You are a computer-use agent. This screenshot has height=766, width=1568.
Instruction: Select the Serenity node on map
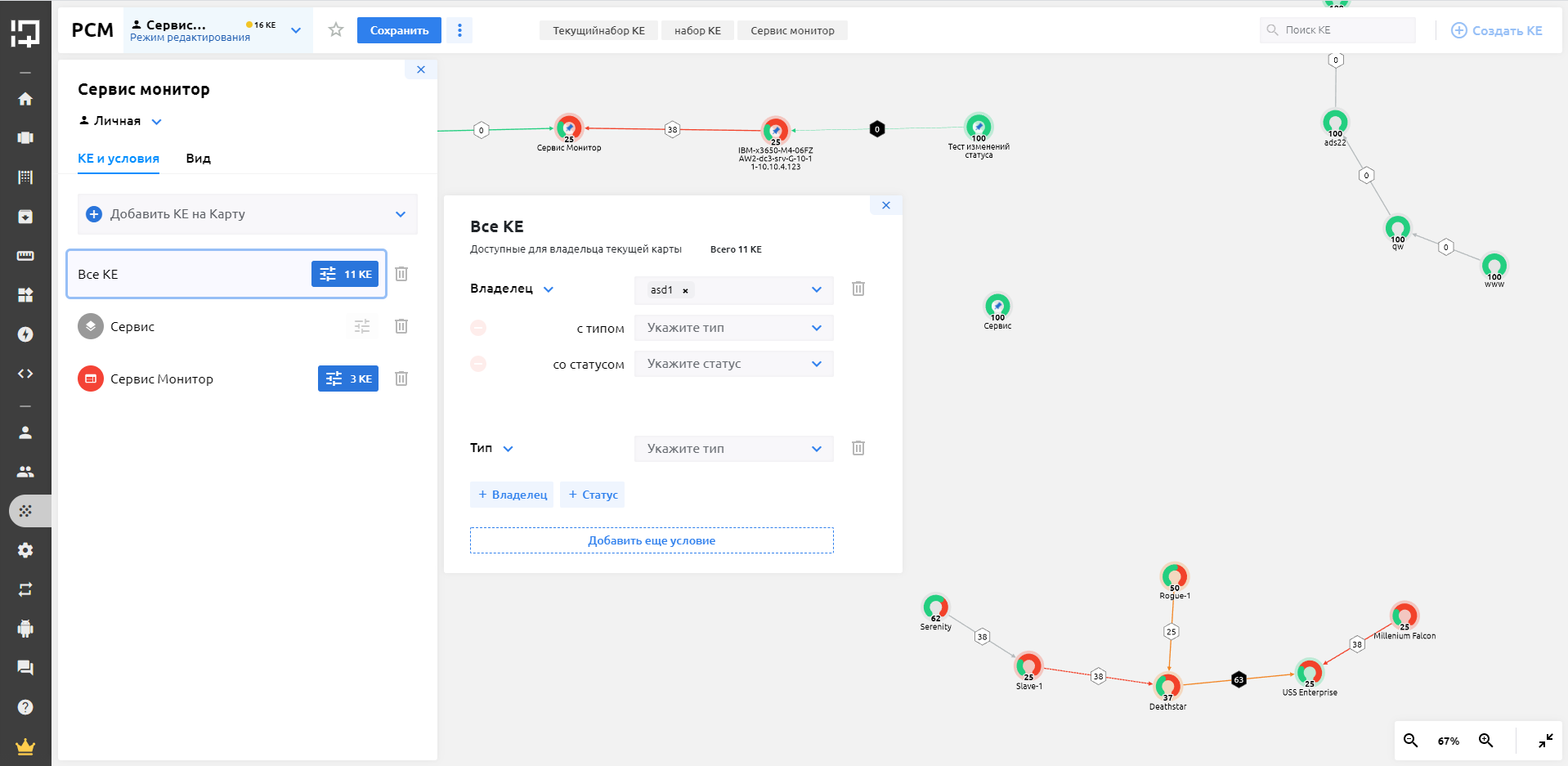[x=936, y=606]
